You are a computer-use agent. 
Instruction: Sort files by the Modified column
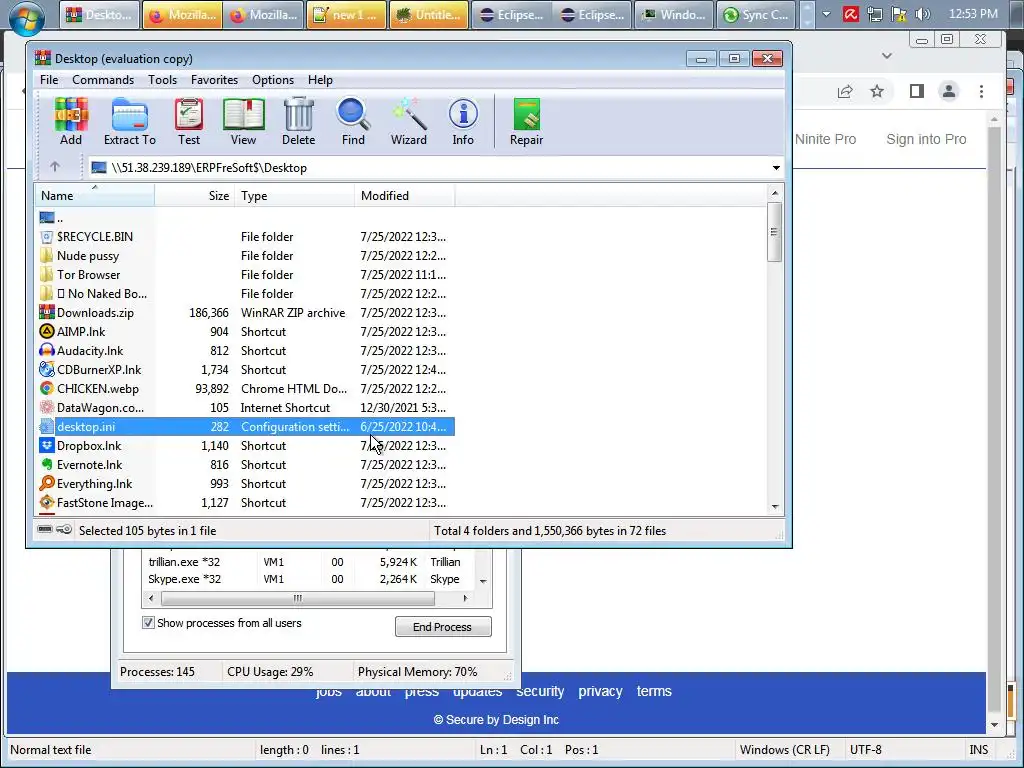pos(405,195)
